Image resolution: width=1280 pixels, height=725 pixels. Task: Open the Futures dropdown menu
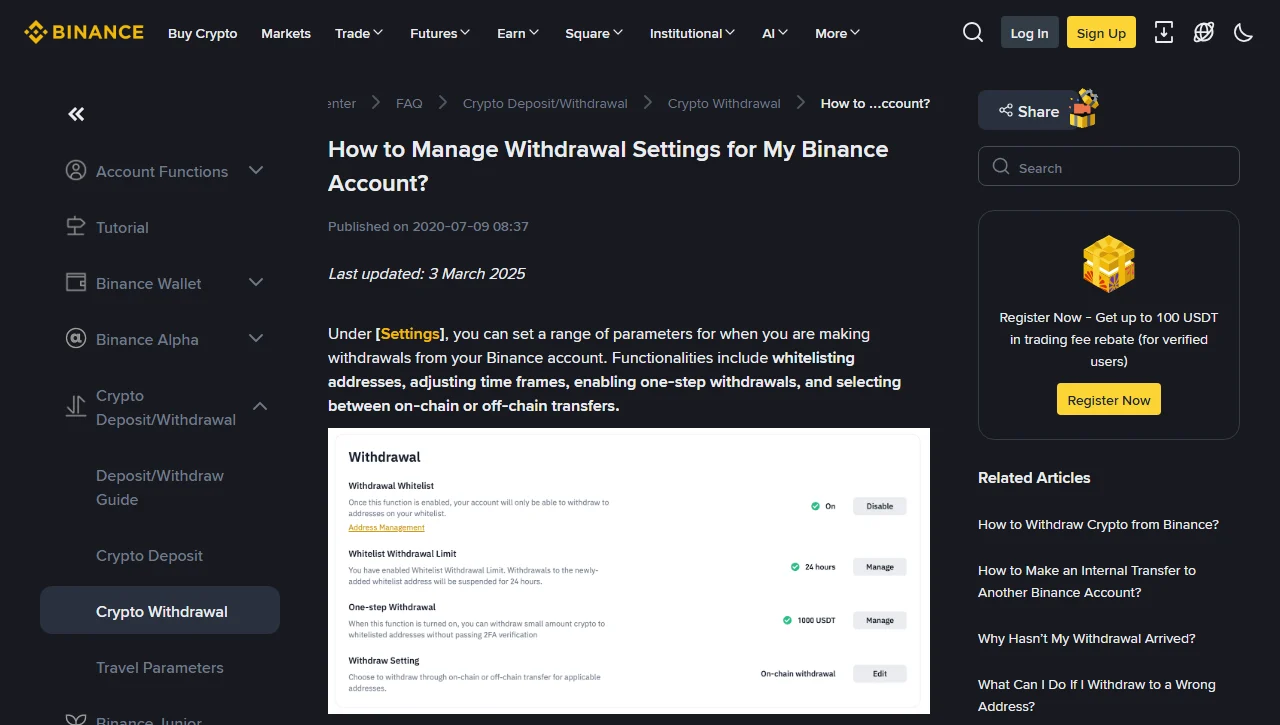click(440, 33)
